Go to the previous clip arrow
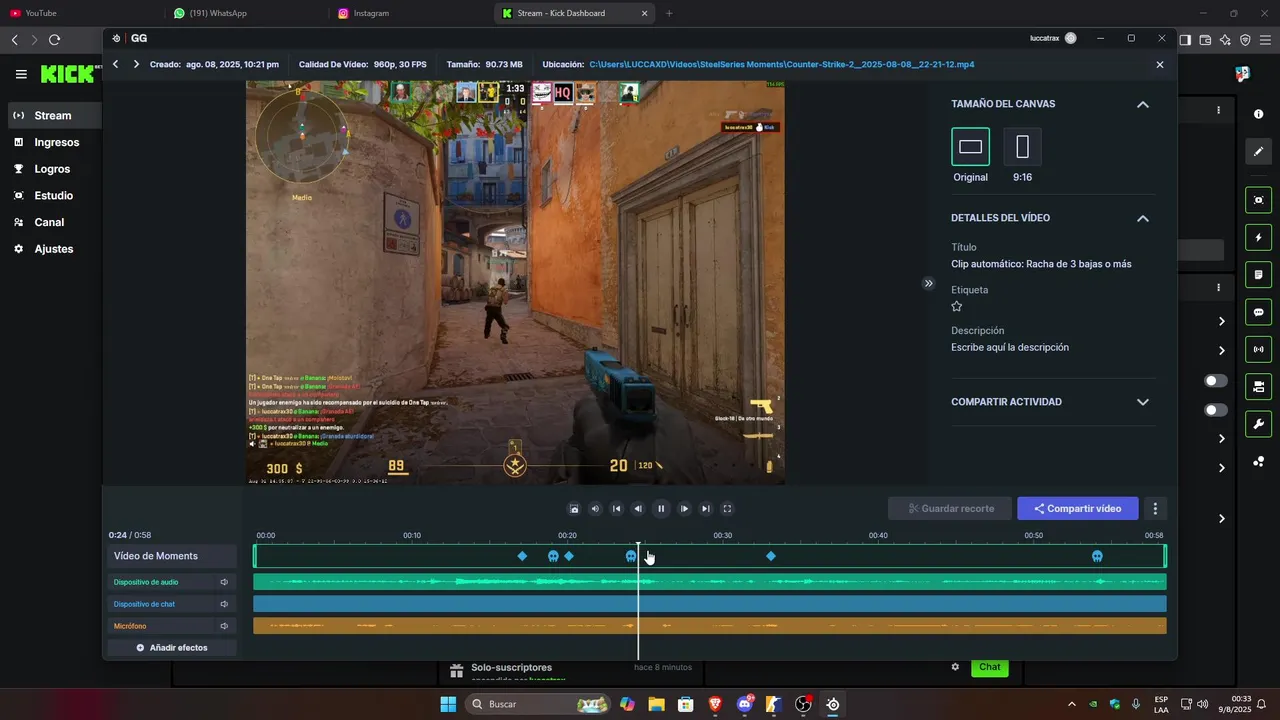The height and width of the screenshot is (720, 1280). [116, 64]
